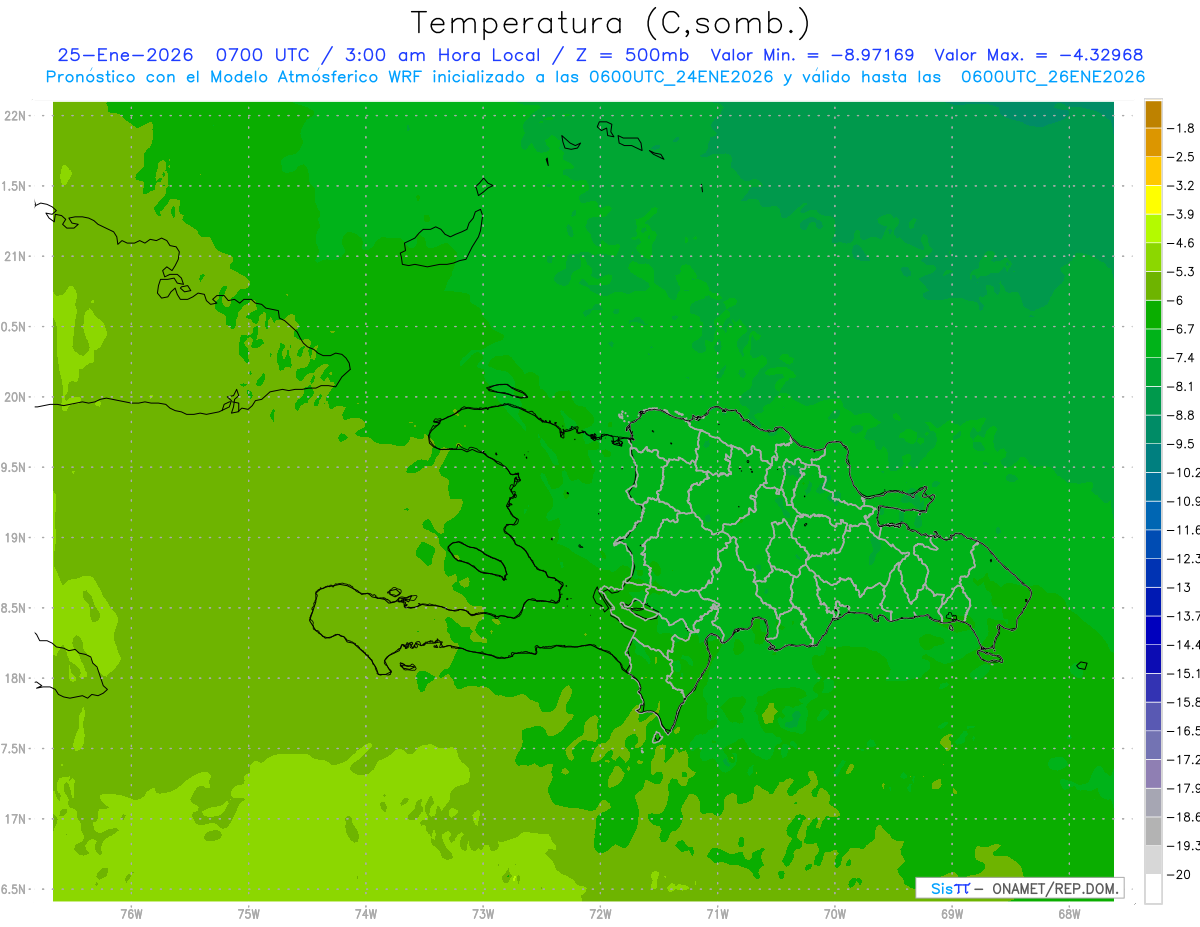Image resolution: width=1200 pixels, height=927 pixels.
Task: Click the '70W' longitude label
Action: pyautogui.click(x=835, y=914)
